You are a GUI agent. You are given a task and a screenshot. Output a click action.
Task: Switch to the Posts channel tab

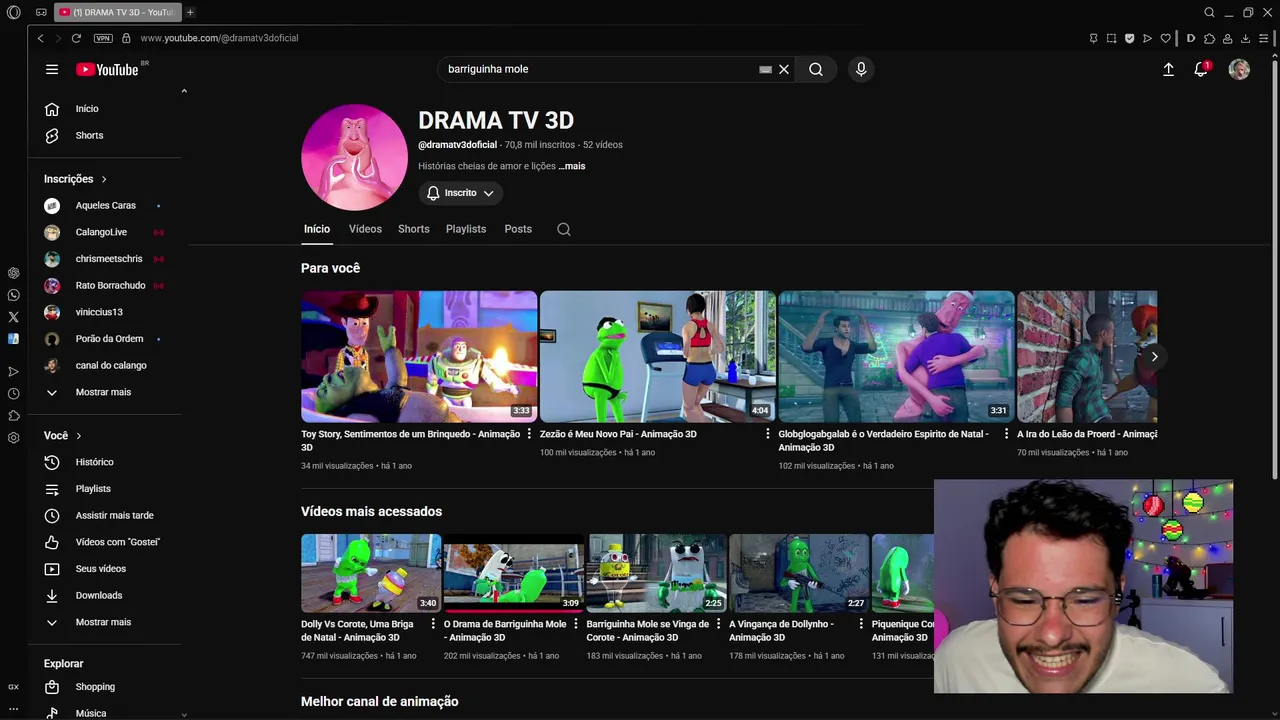518,229
